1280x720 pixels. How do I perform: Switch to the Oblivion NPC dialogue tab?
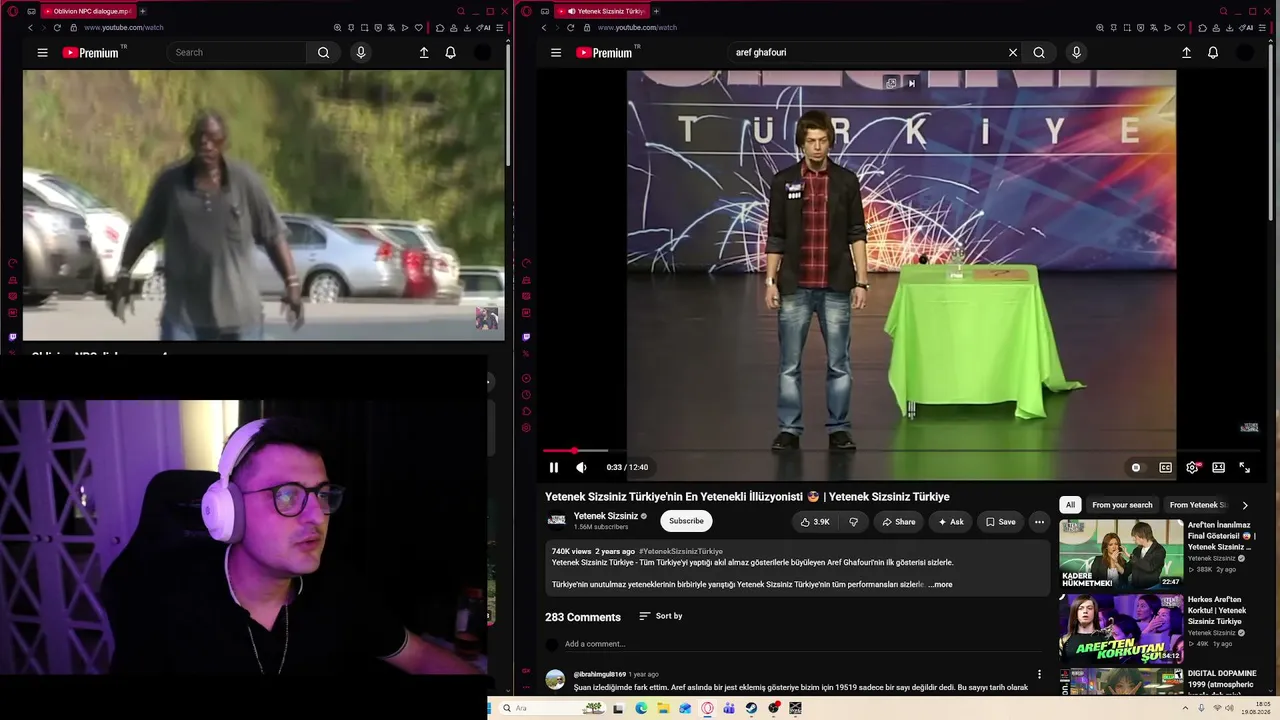point(87,11)
